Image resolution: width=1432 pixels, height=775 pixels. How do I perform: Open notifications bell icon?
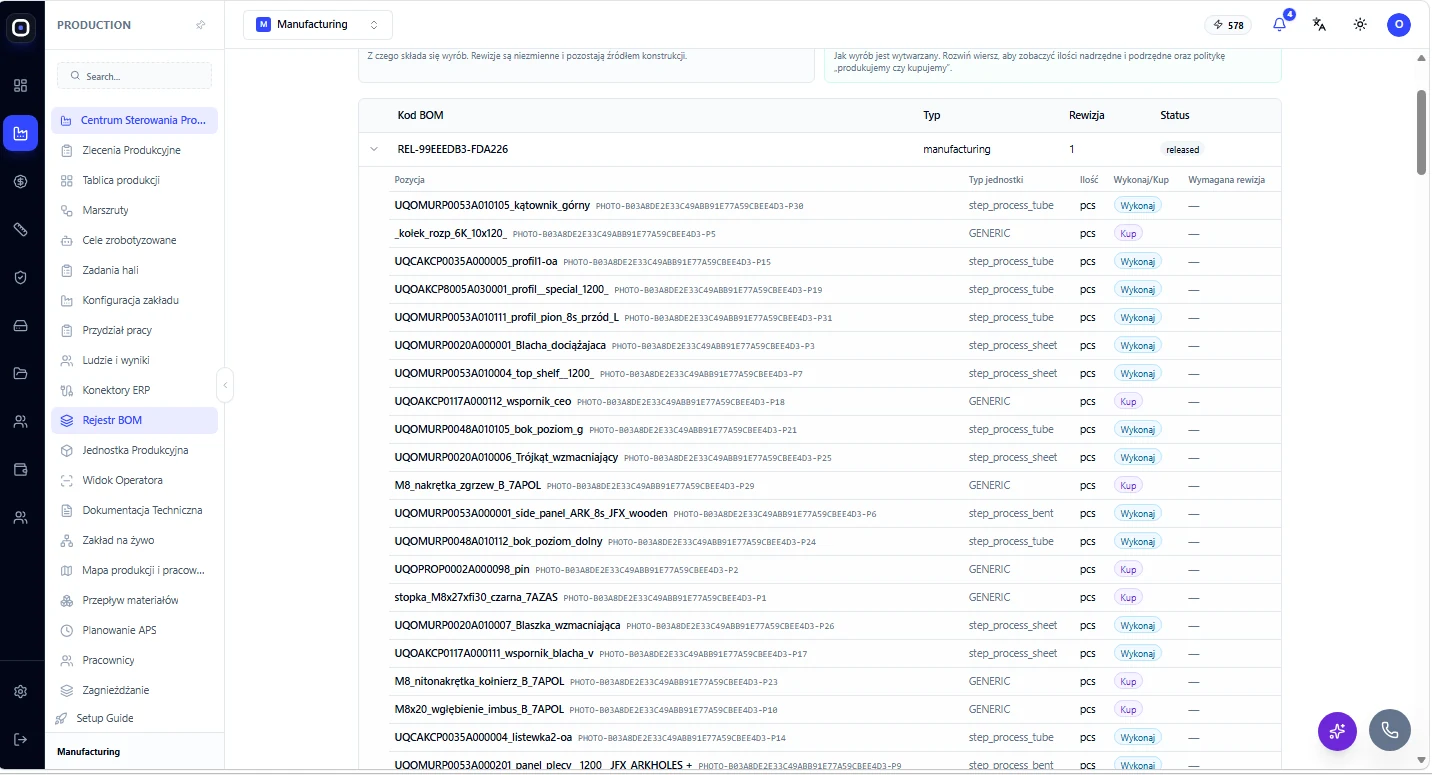point(1280,25)
